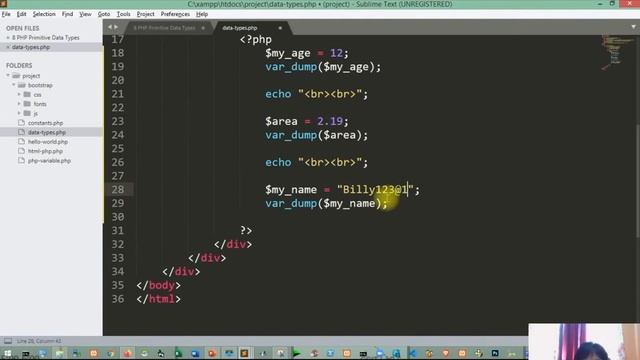Open the Sublime Text taskbar icon
This screenshot has width=640, height=360.
pos(244,353)
